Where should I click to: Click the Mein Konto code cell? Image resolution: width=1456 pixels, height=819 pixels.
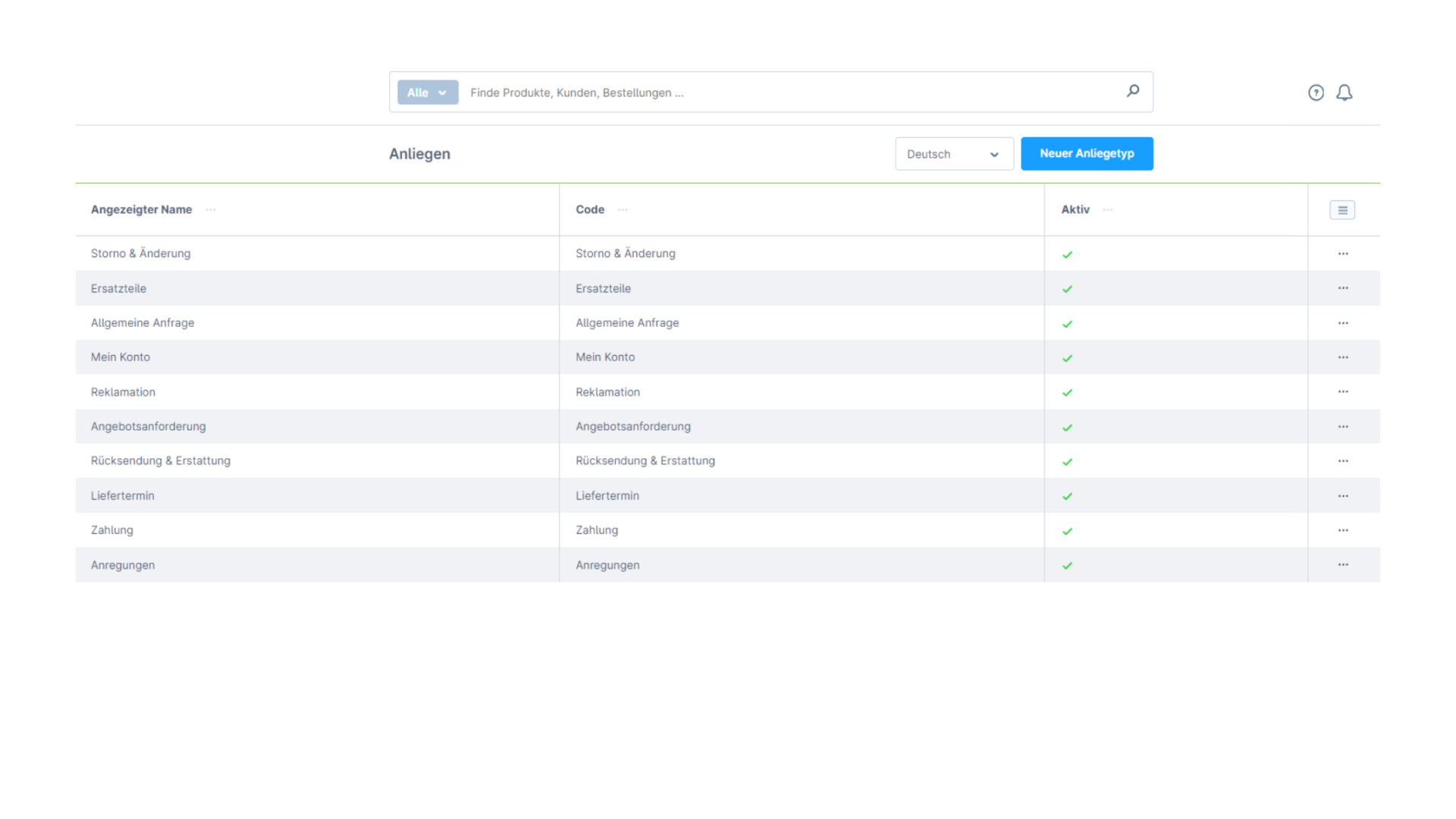[802, 357]
